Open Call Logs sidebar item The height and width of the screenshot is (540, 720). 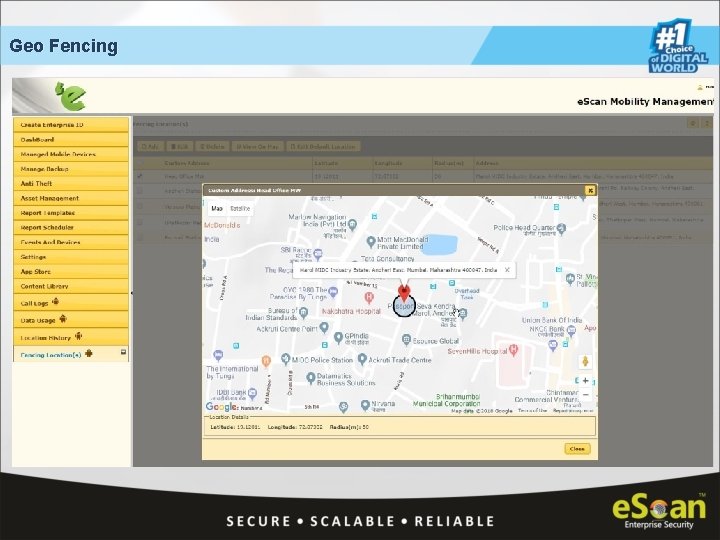[x=71, y=302]
